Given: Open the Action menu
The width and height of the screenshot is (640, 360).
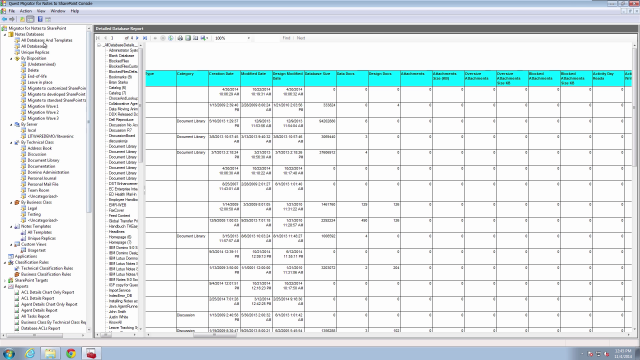Looking at the screenshot, I should point(26,11).
